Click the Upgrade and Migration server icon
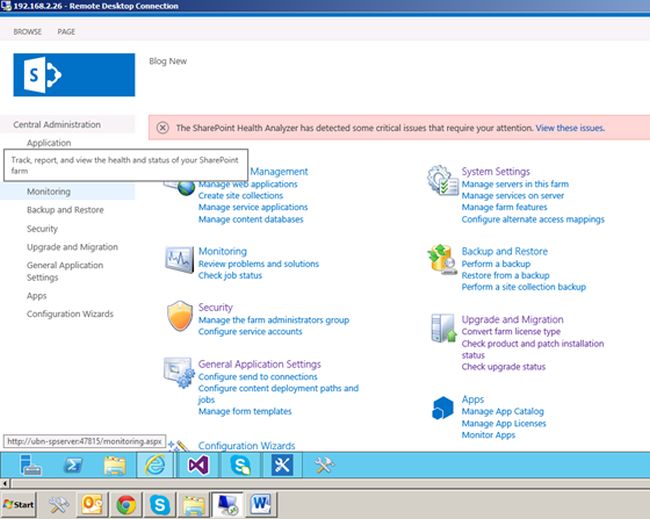650x519 pixels. click(444, 328)
